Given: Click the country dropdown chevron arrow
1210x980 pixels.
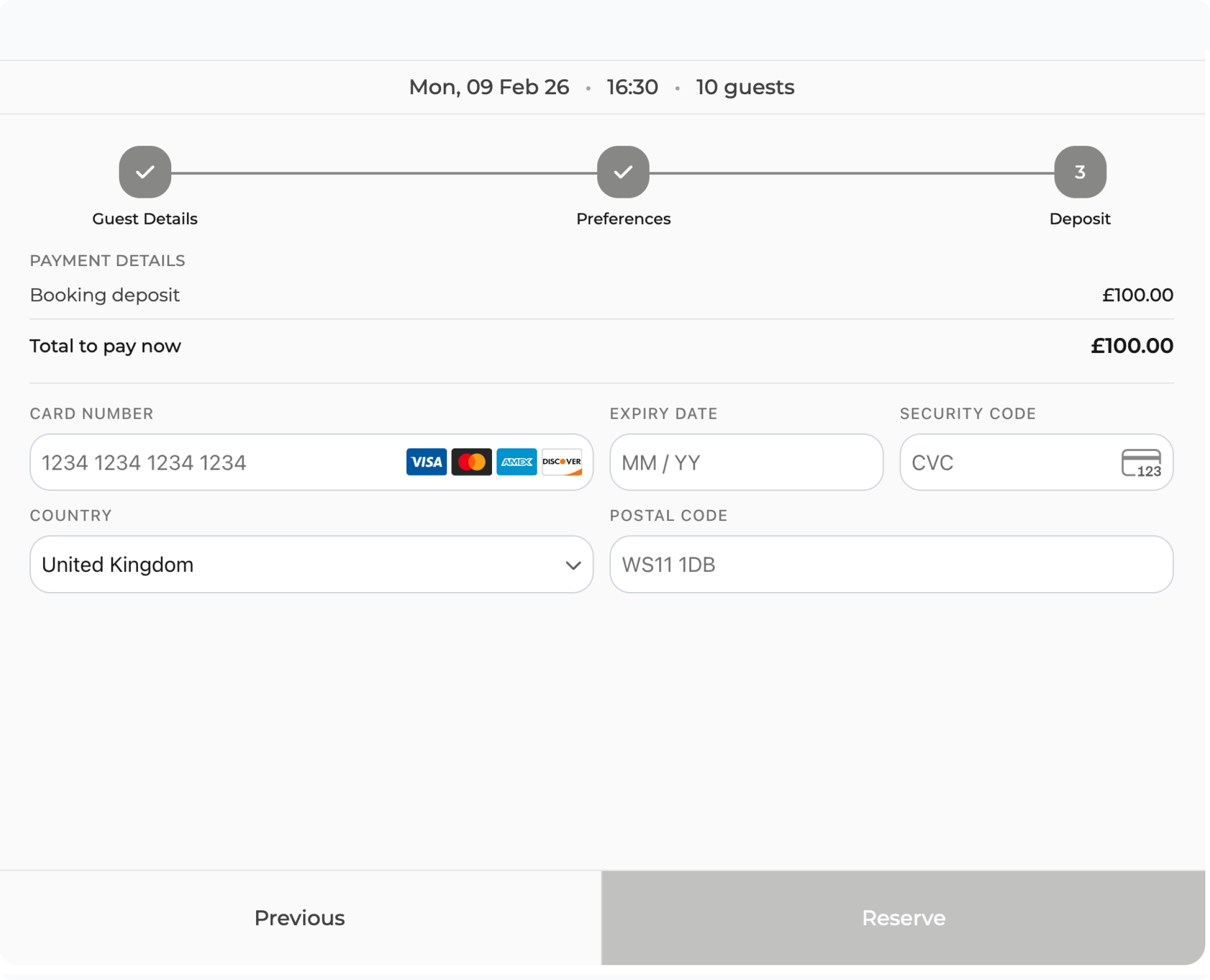Looking at the screenshot, I should tap(573, 565).
